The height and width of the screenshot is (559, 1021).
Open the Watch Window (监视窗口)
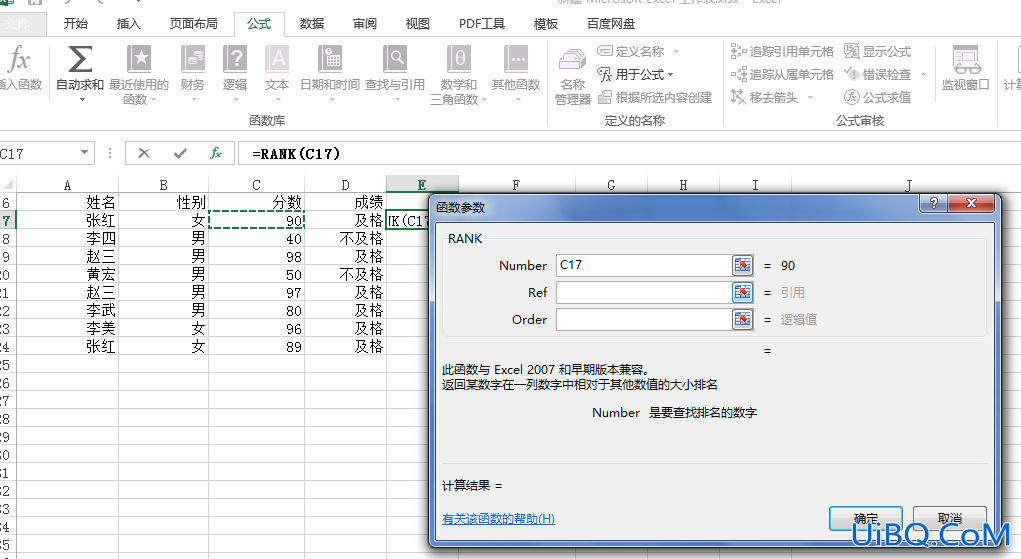966,68
